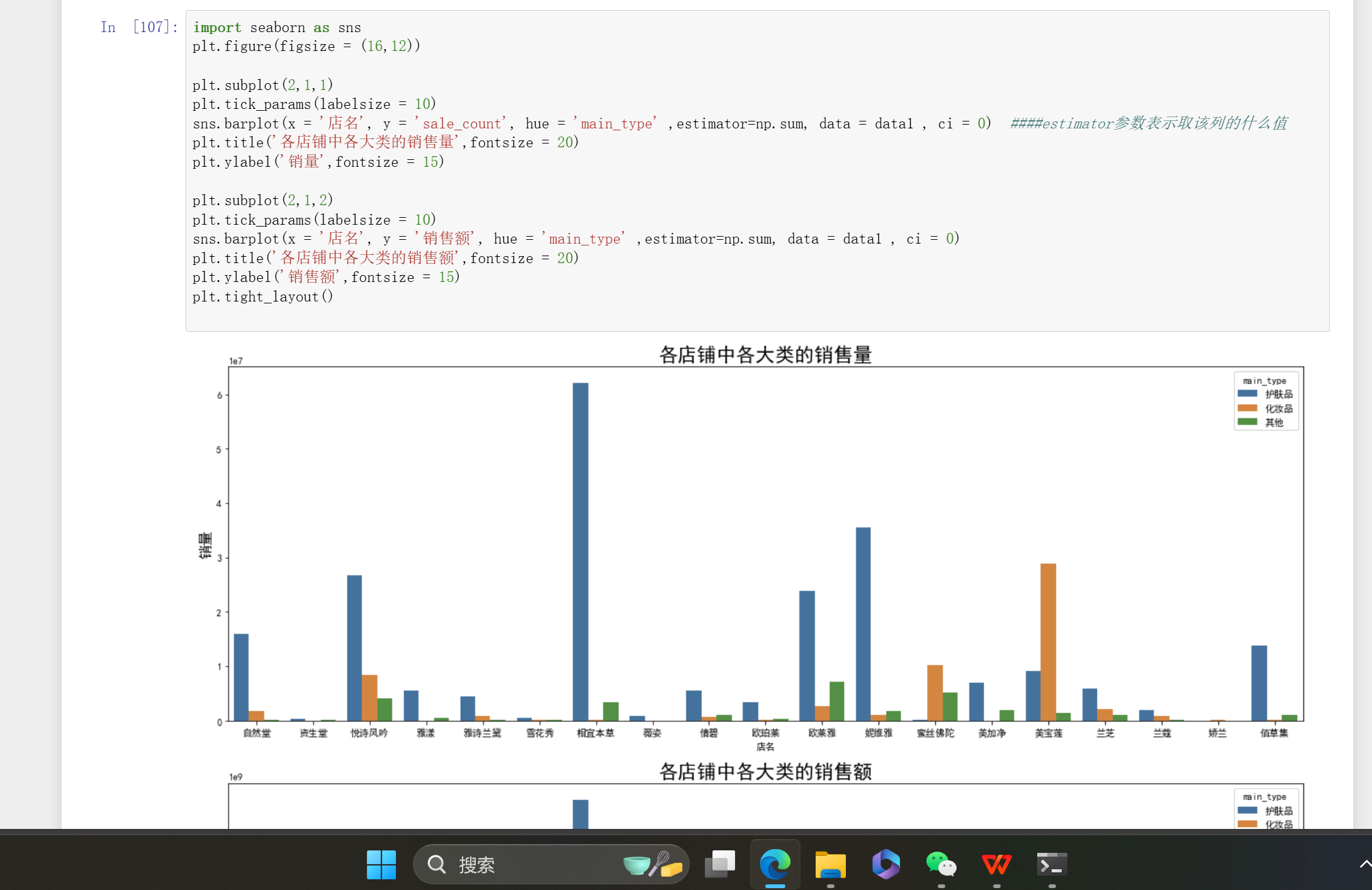This screenshot has height=890, width=1372.
Task: Open the WeChat taskbar icon
Action: [x=941, y=865]
